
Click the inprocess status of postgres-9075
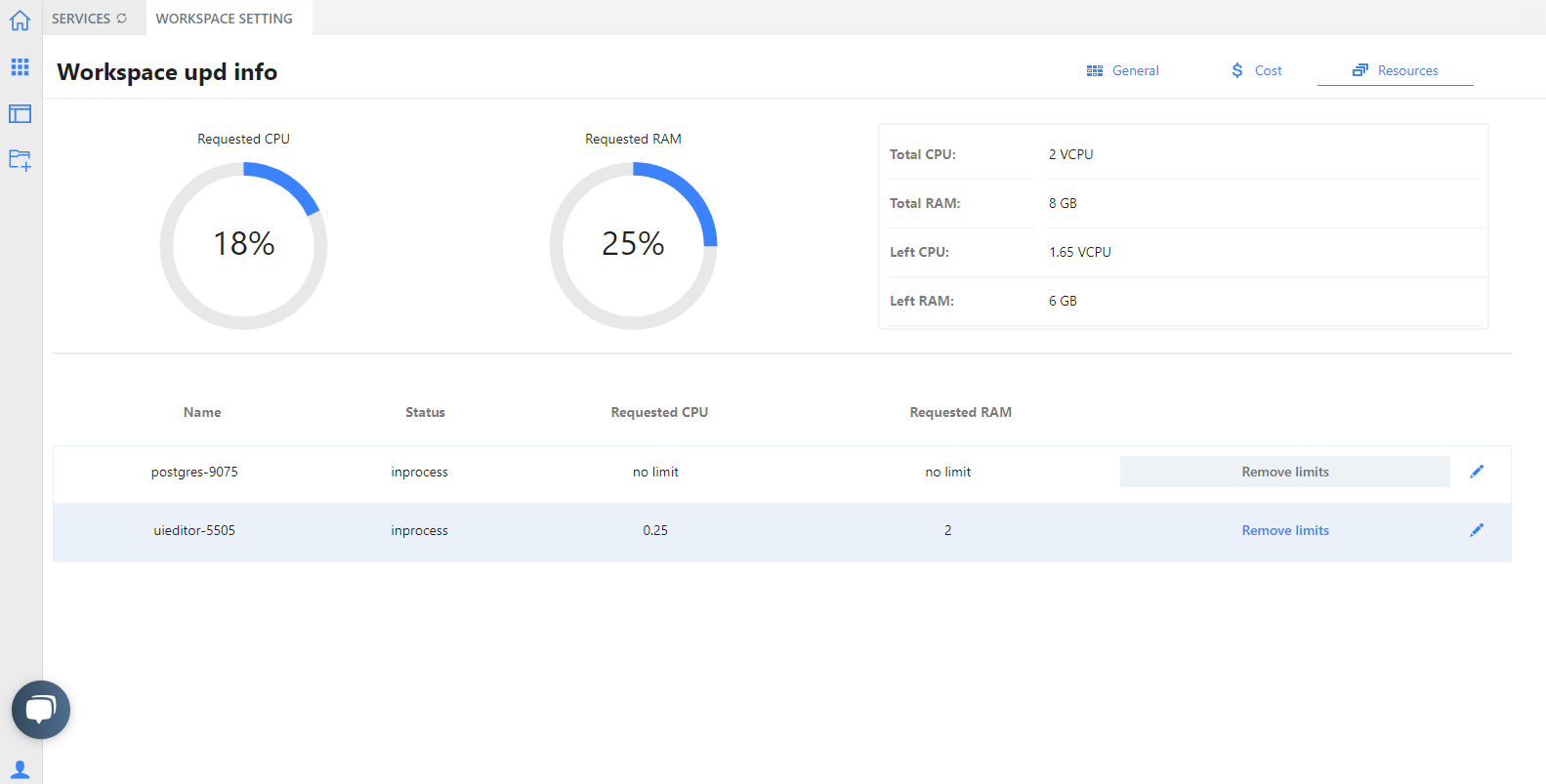420,472
